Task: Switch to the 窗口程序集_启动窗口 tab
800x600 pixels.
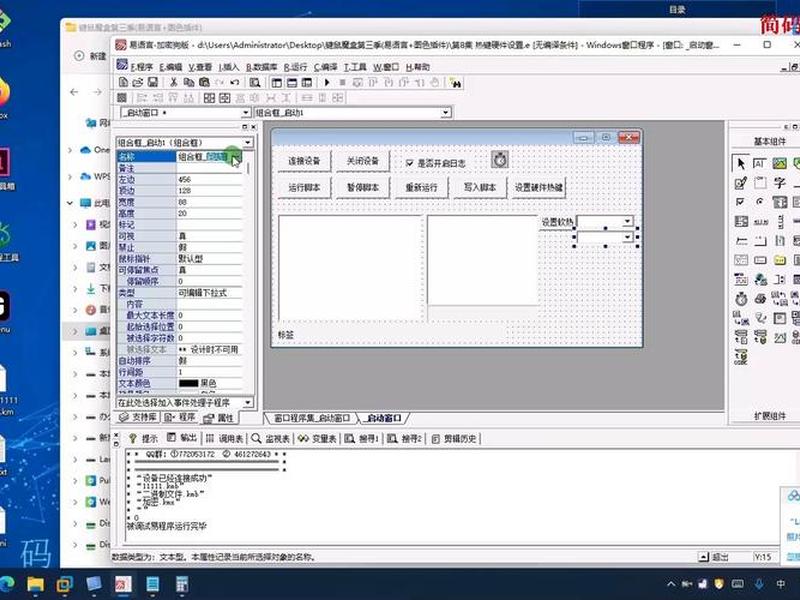Action: pos(312,418)
